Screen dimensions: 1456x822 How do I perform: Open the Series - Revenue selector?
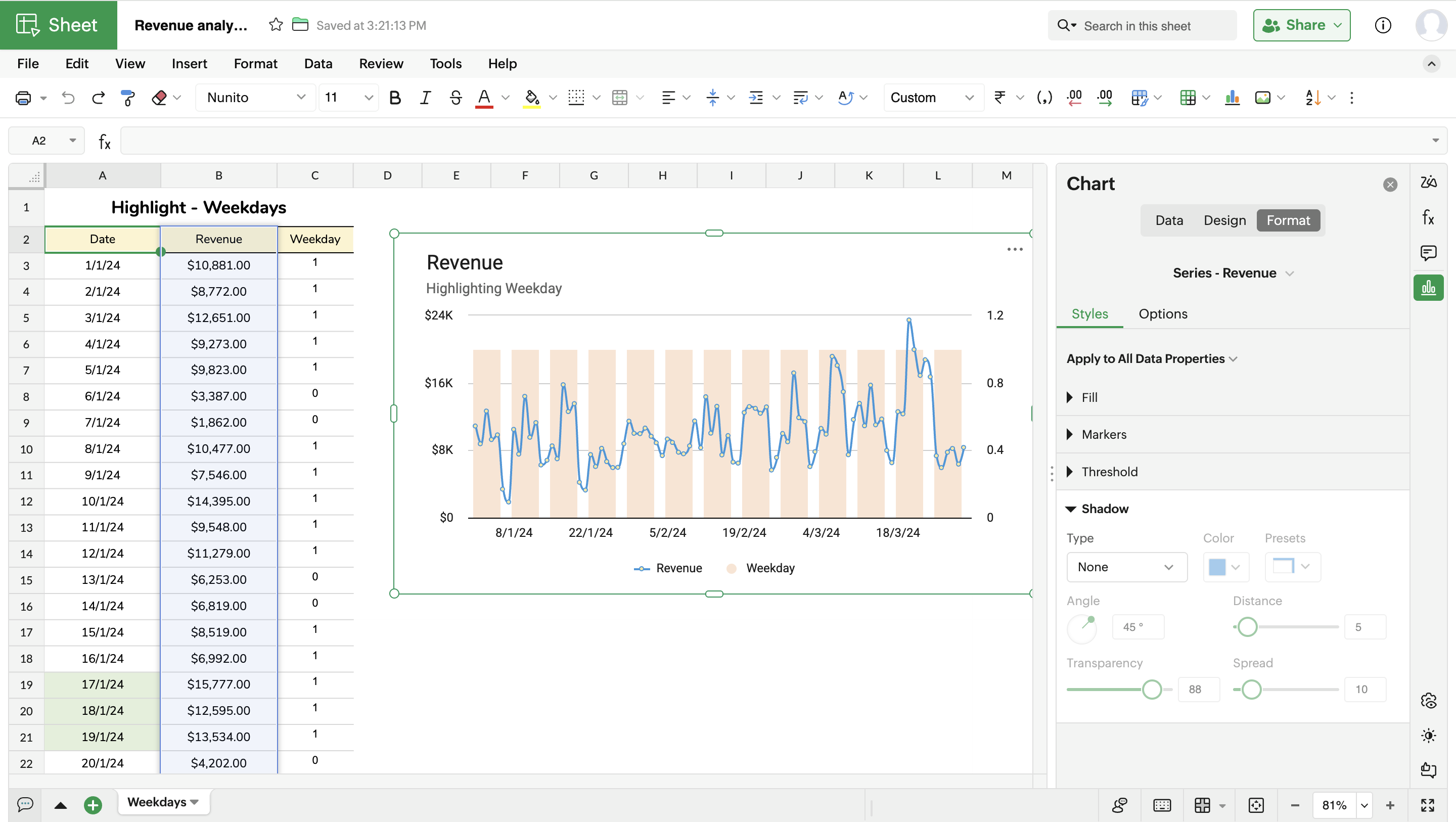1232,273
